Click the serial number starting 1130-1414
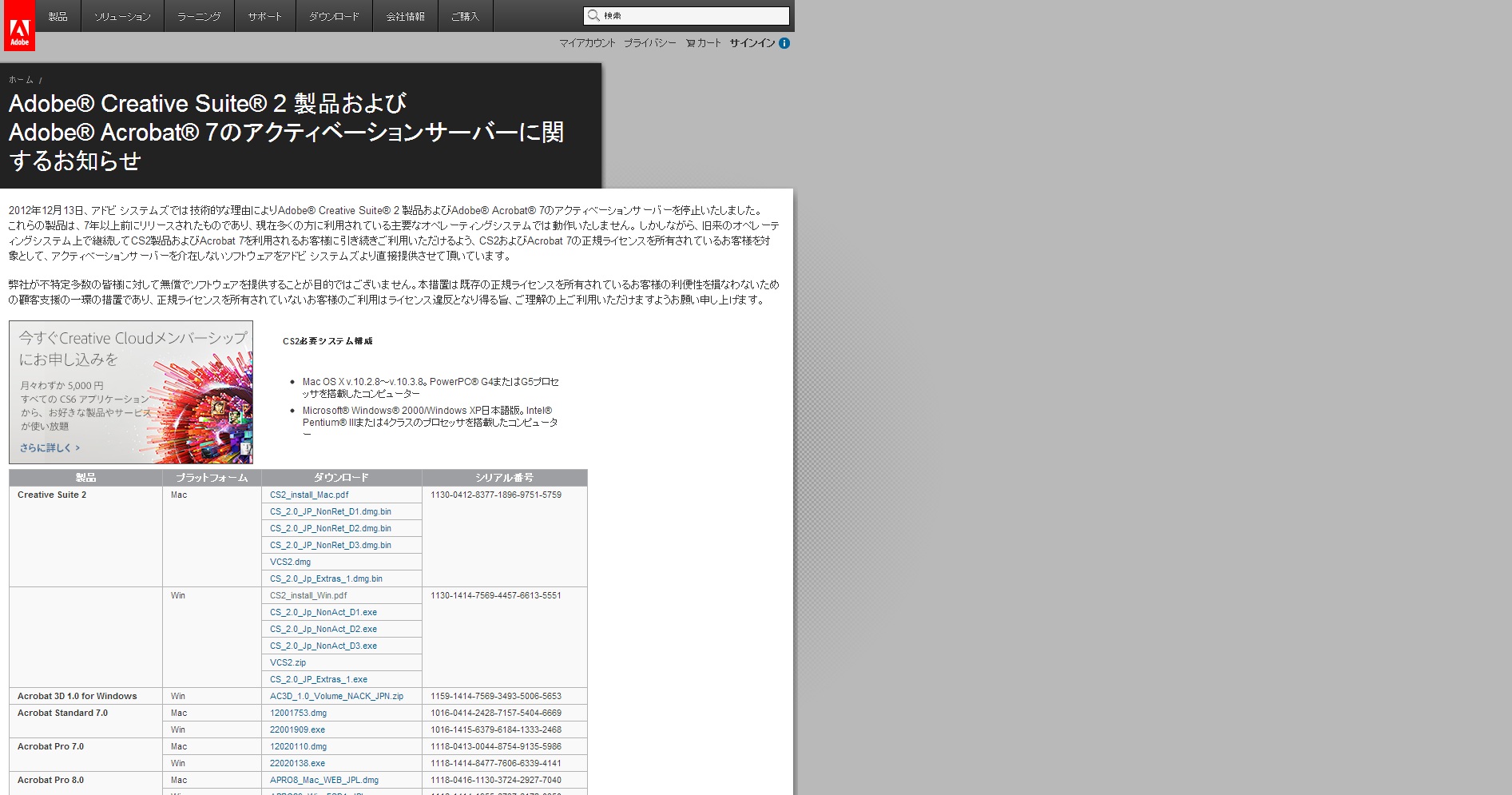The image size is (1512, 795). pos(496,596)
